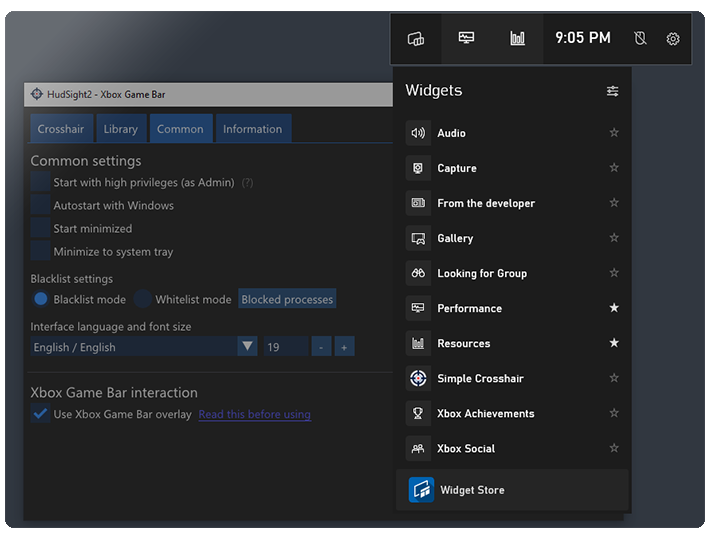Click the Performance widget icon in list
710x540 pixels.
(x=418, y=308)
